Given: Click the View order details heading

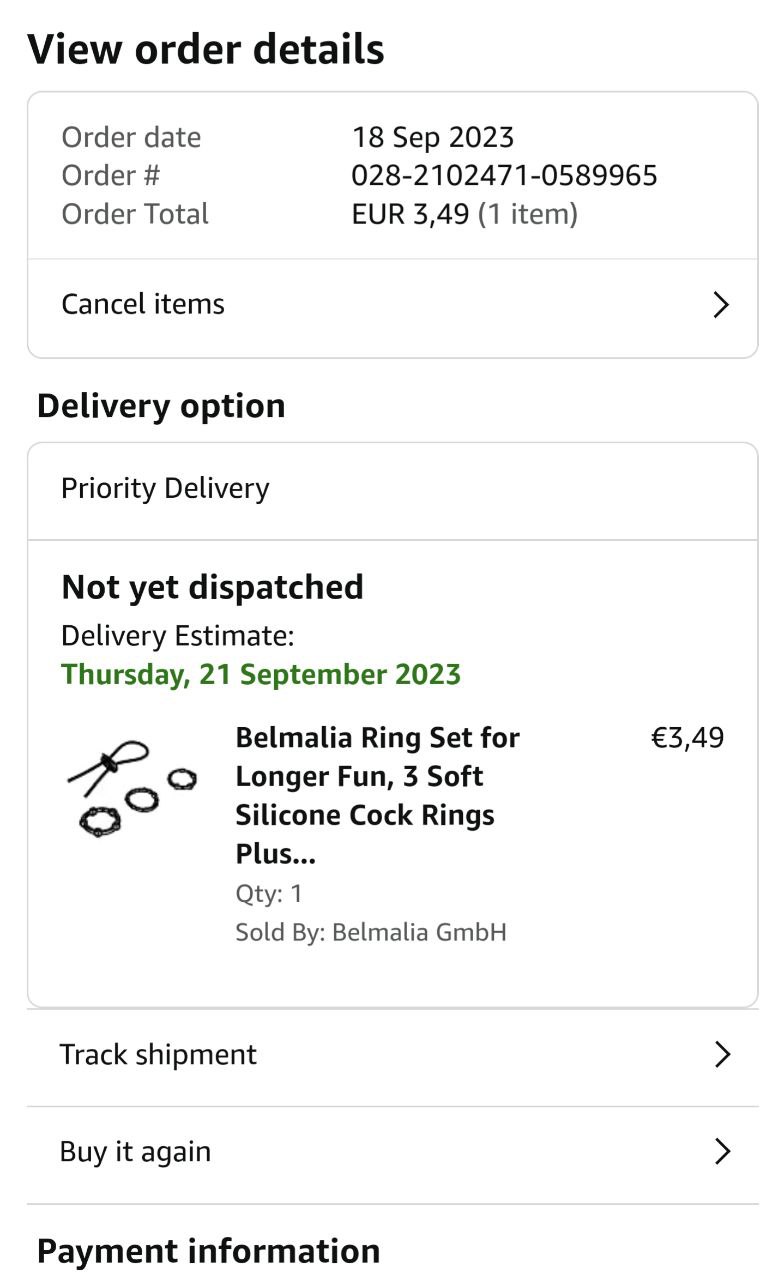Looking at the screenshot, I should click(x=206, y=49).
